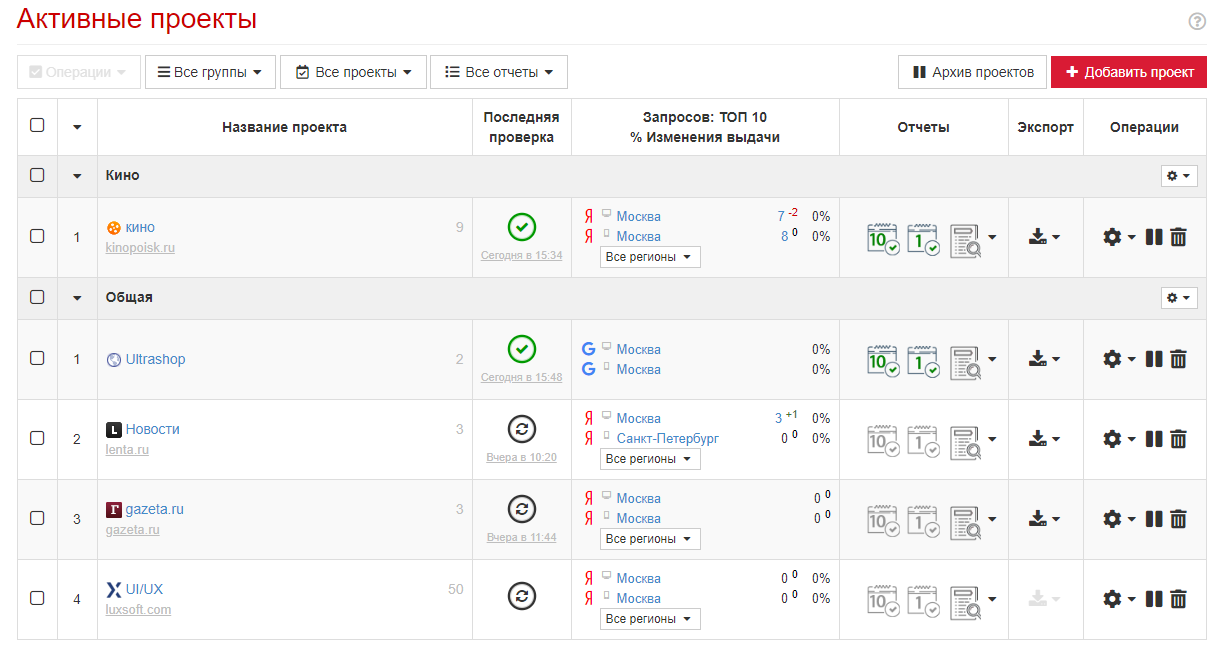Open the 10-day report for the кино project
The height and width of the screenshot is (657, 1226).
pos(883,238)
